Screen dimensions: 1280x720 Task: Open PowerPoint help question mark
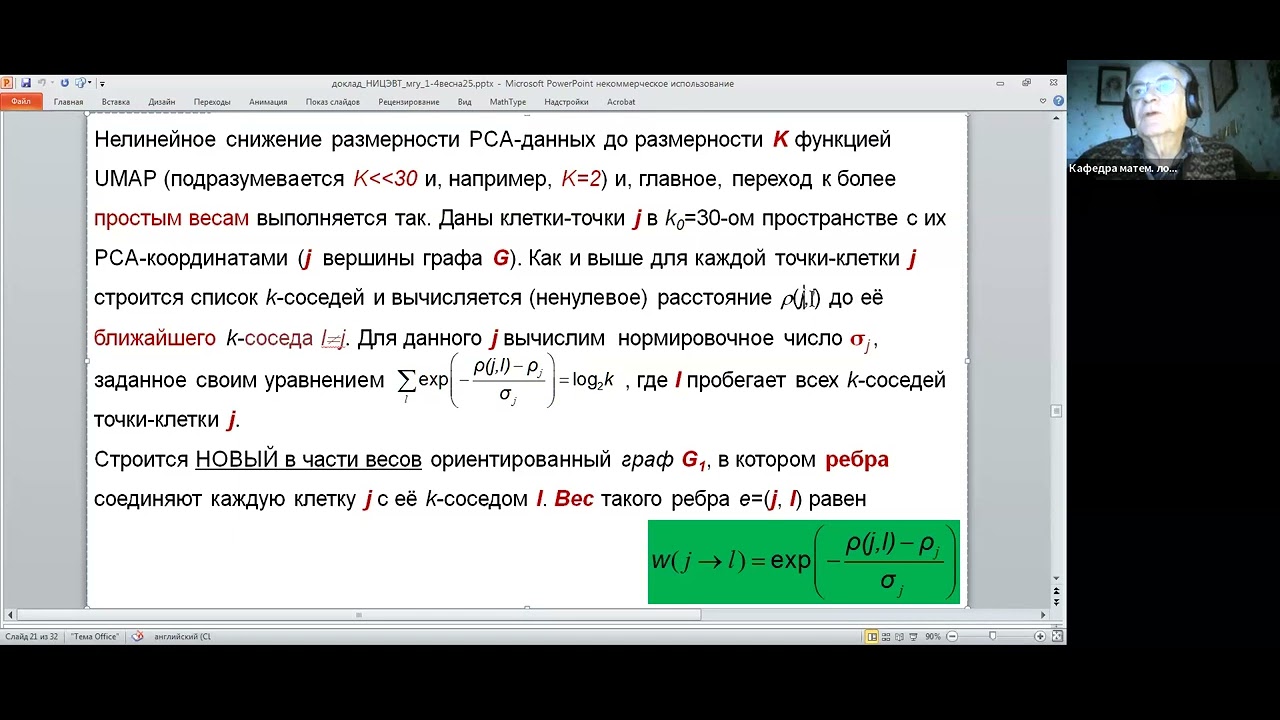tap(1058, 101)
